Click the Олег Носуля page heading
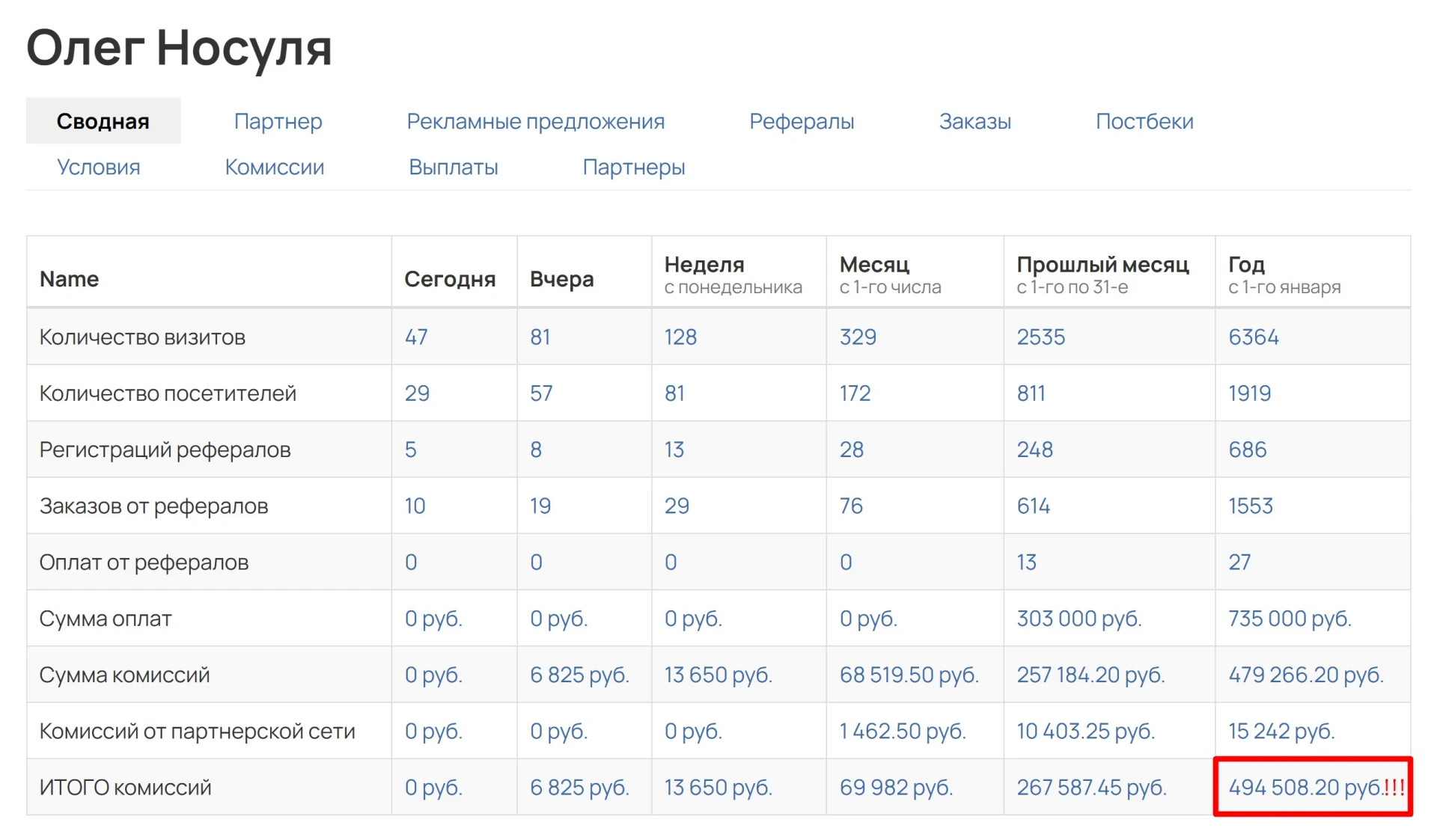This screenshot has width=1437, height=840. pyautogui.click(x=179, y=48)
